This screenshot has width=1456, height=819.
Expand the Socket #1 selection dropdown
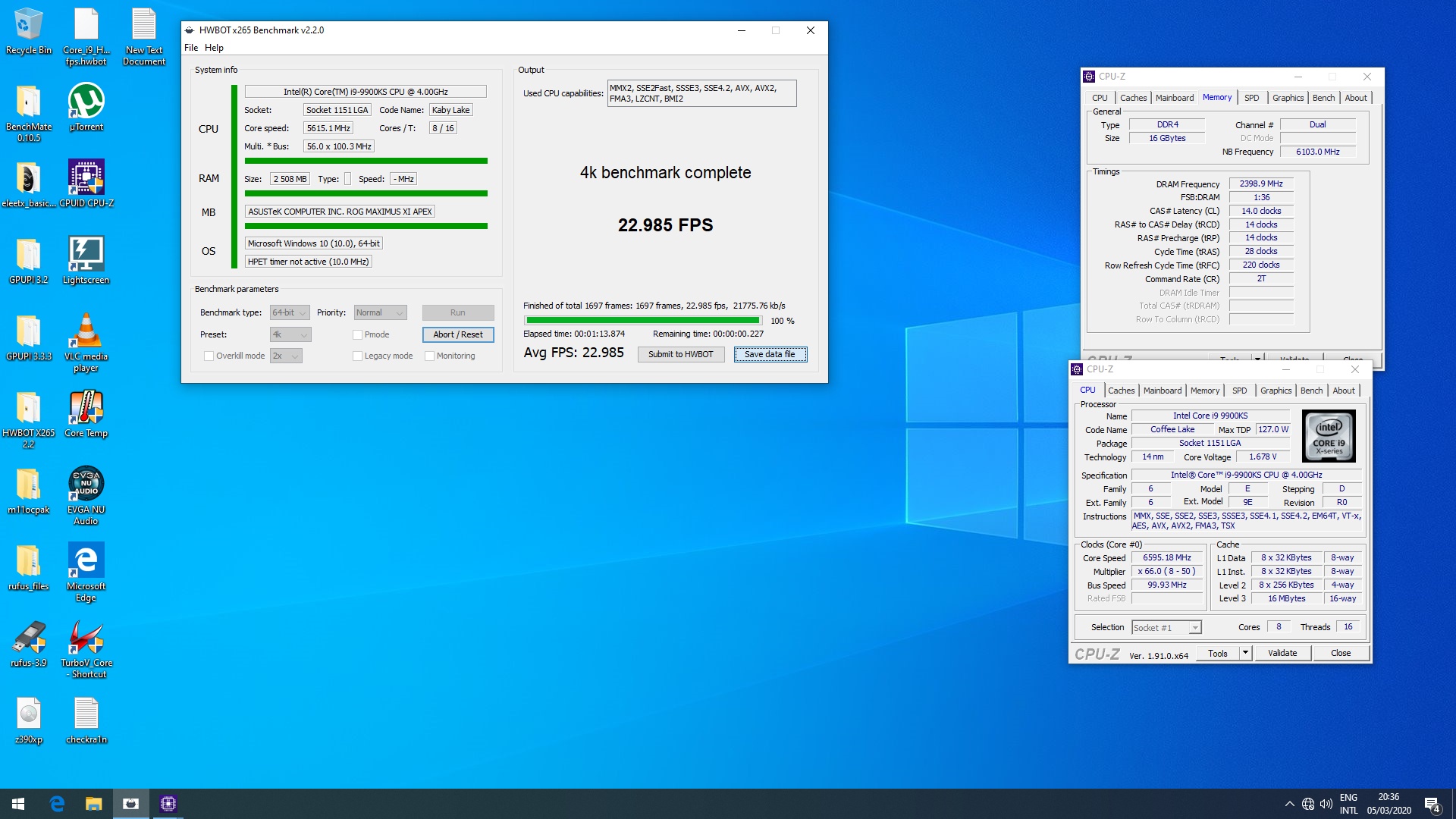[x=1166, y=628]
